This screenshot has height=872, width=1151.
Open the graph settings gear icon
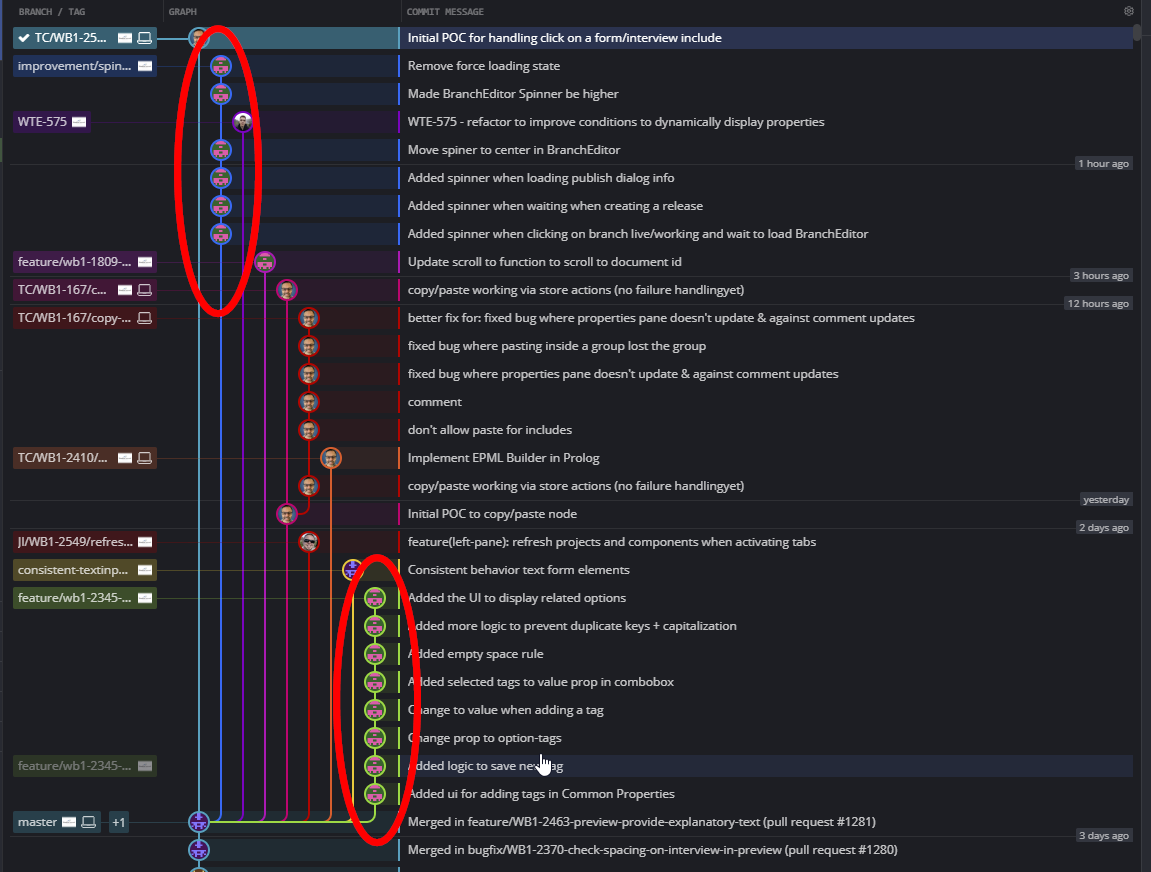1129,11
